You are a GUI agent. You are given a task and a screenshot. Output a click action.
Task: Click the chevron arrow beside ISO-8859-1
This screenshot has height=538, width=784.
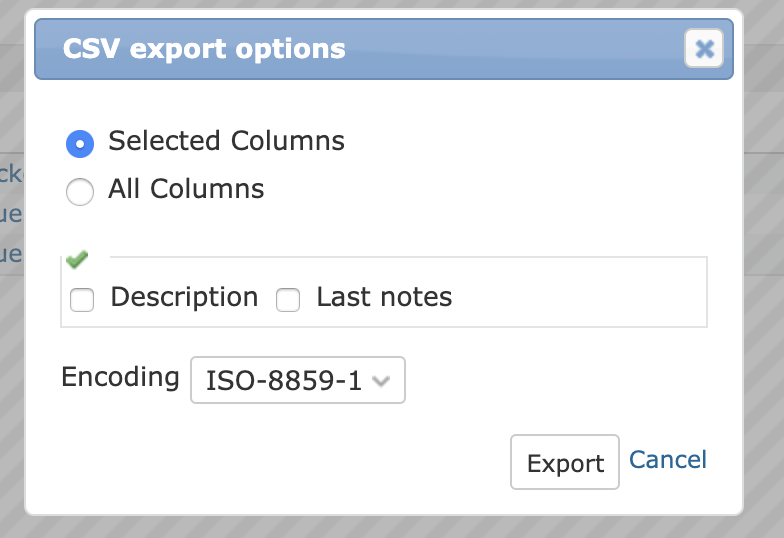(x=381, y=381)
